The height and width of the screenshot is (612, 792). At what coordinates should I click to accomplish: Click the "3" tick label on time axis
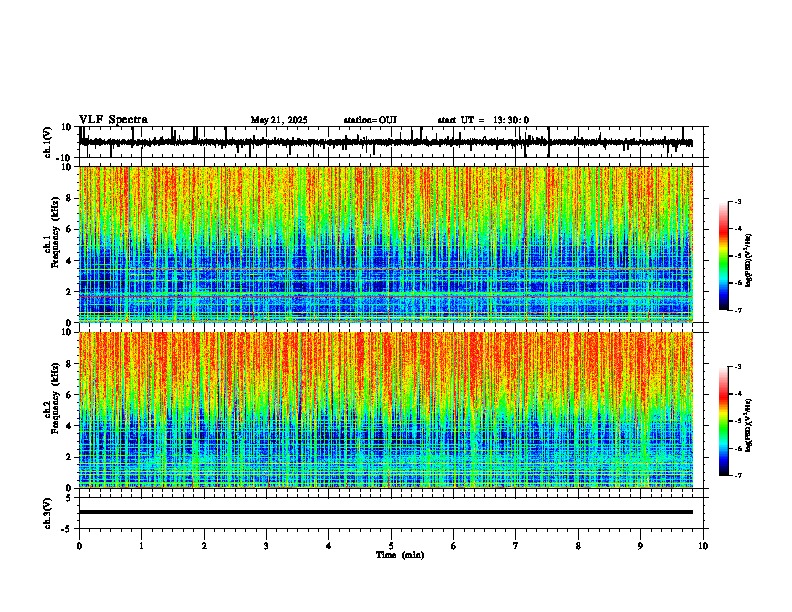[x=266, y=546]
